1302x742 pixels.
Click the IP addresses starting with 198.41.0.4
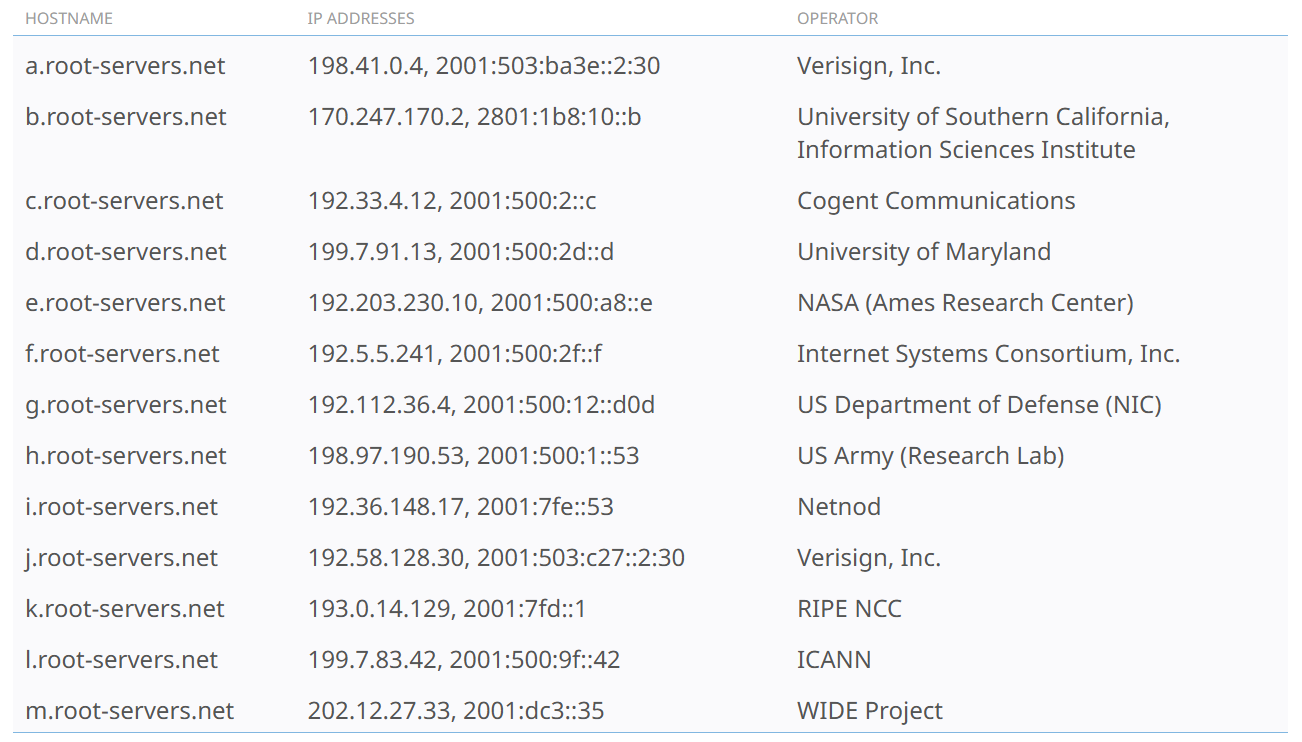[x=484, y=66]
